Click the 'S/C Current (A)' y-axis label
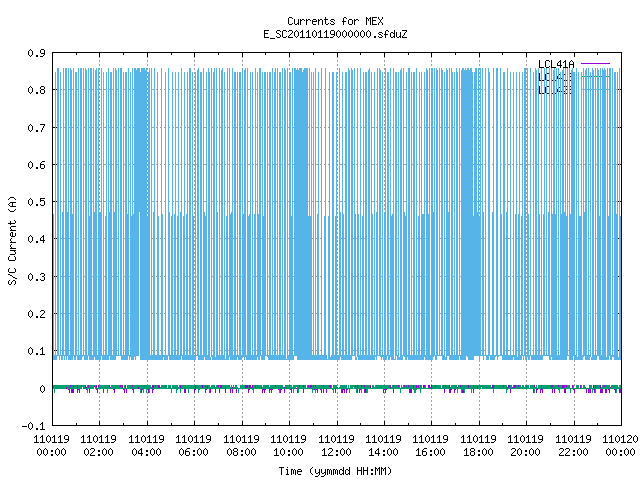This screenshot has height=480, width=640. pyautogui.click(x=13, y=240)
